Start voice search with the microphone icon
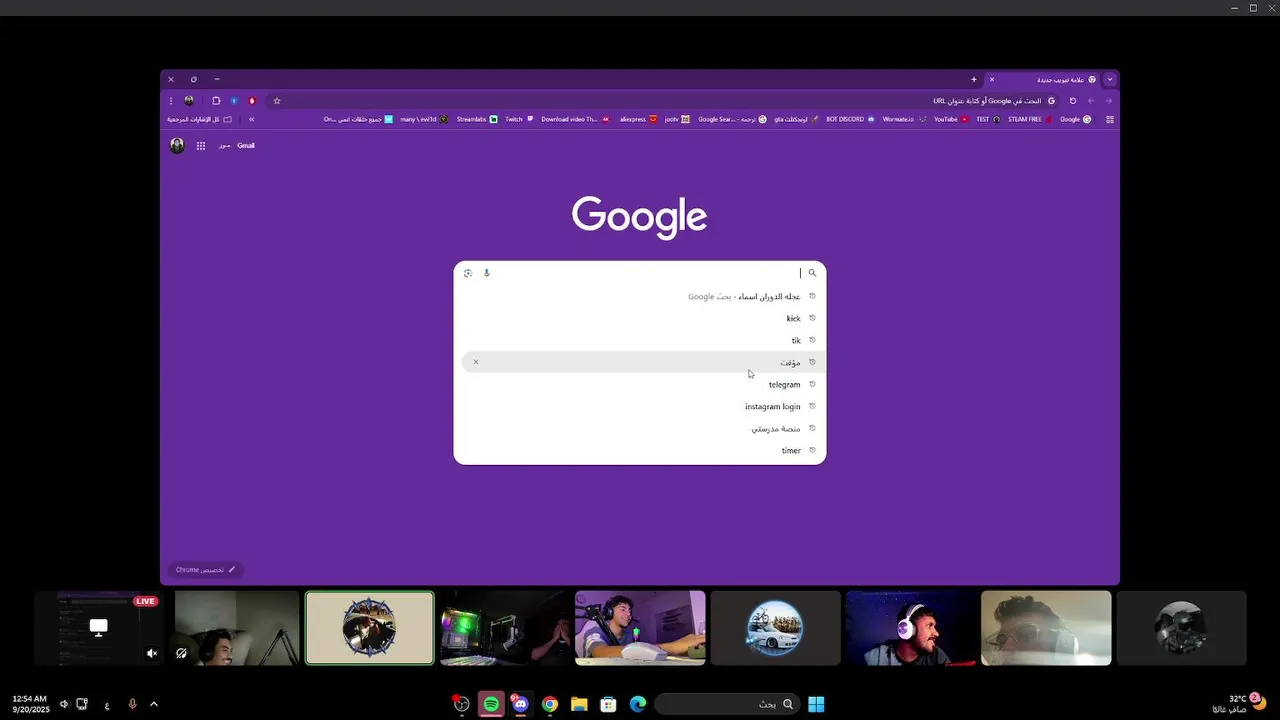The width and height of the screenshot is (1280, 720). (487, 273)
